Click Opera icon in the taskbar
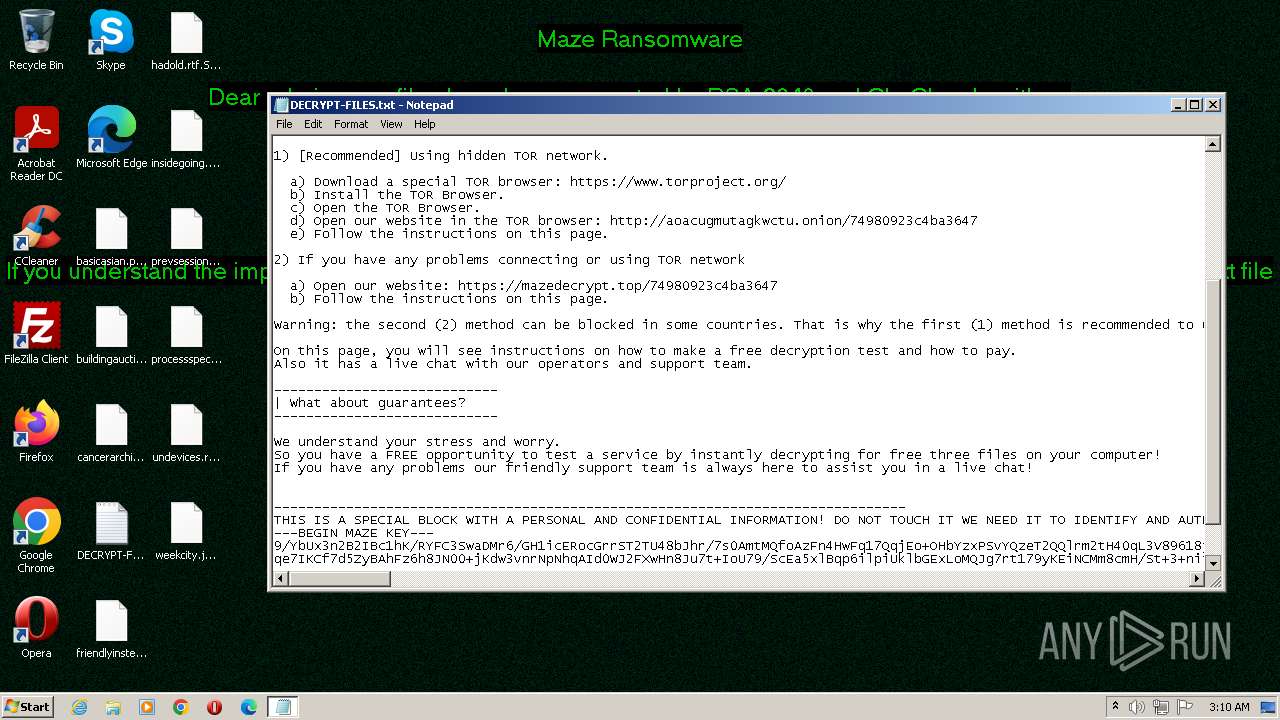This screenshot has height=720, width=1280. point(214,707)
